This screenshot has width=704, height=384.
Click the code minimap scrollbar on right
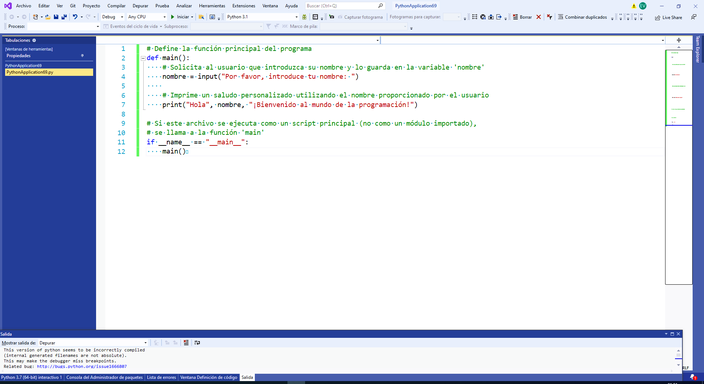click(x=678, y=167)
